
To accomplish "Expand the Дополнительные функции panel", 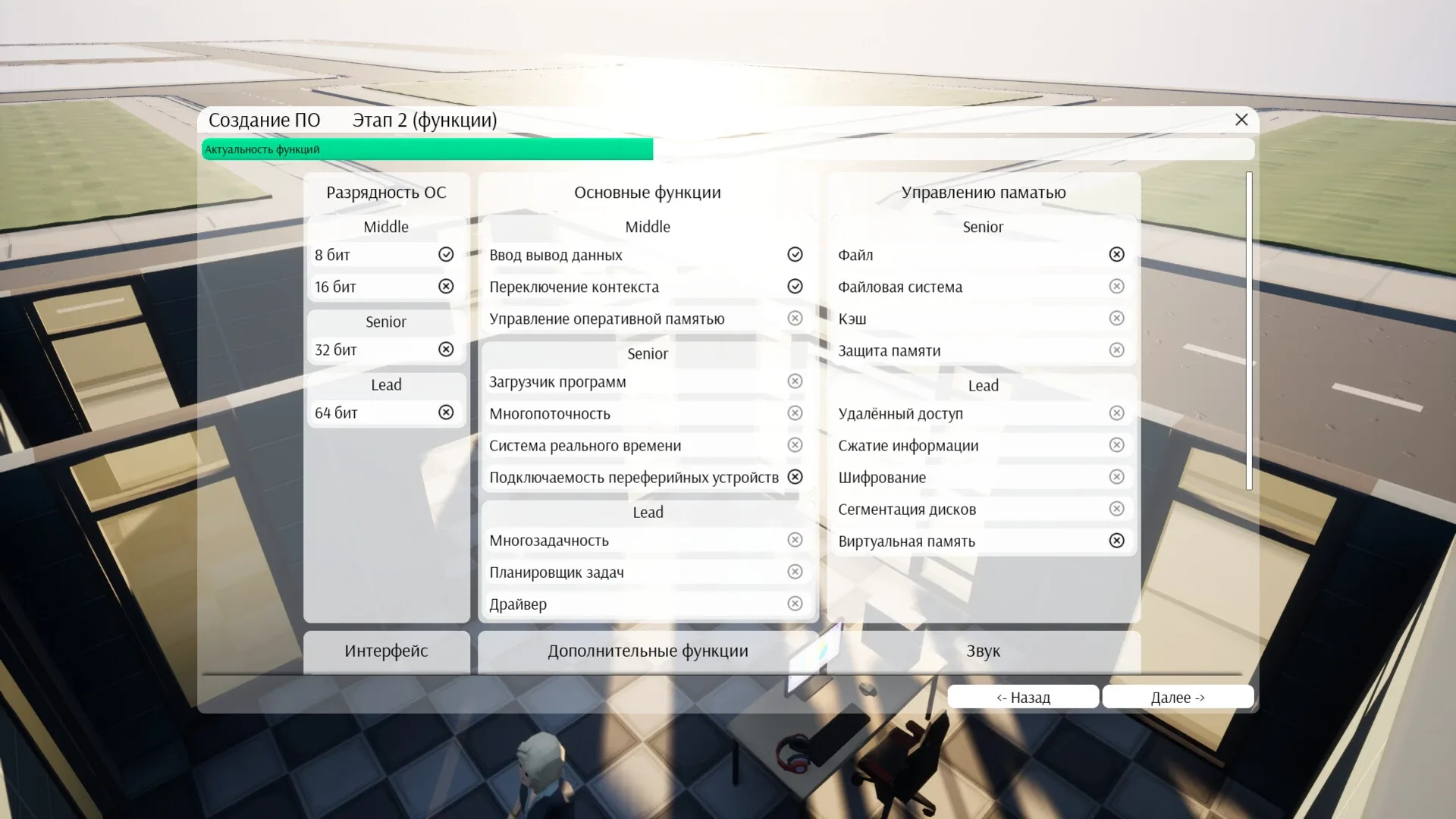I will [648, 651].
